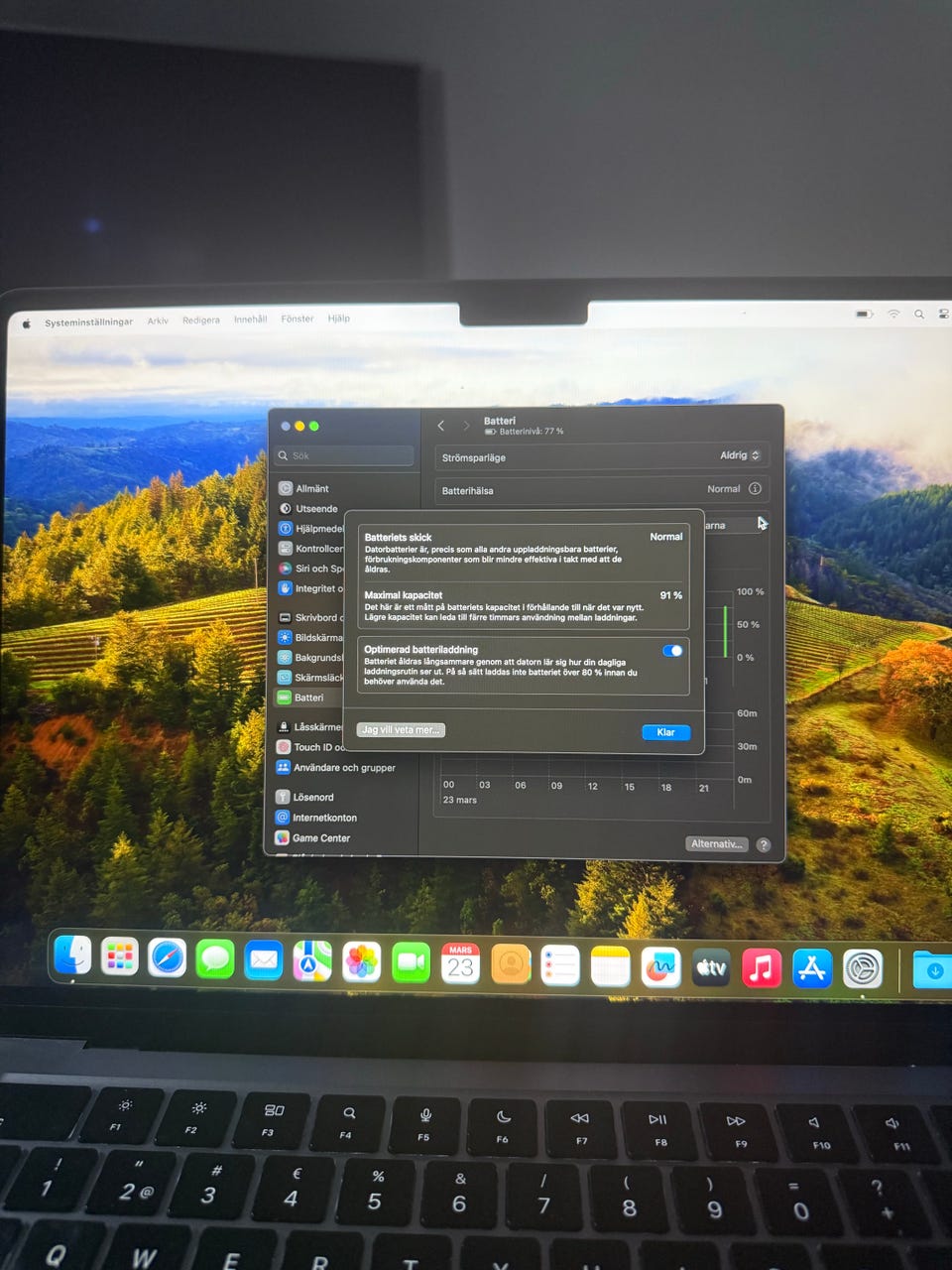Go back with the left chevron
Screen dimensions: 952x1270
click(441, 425)
